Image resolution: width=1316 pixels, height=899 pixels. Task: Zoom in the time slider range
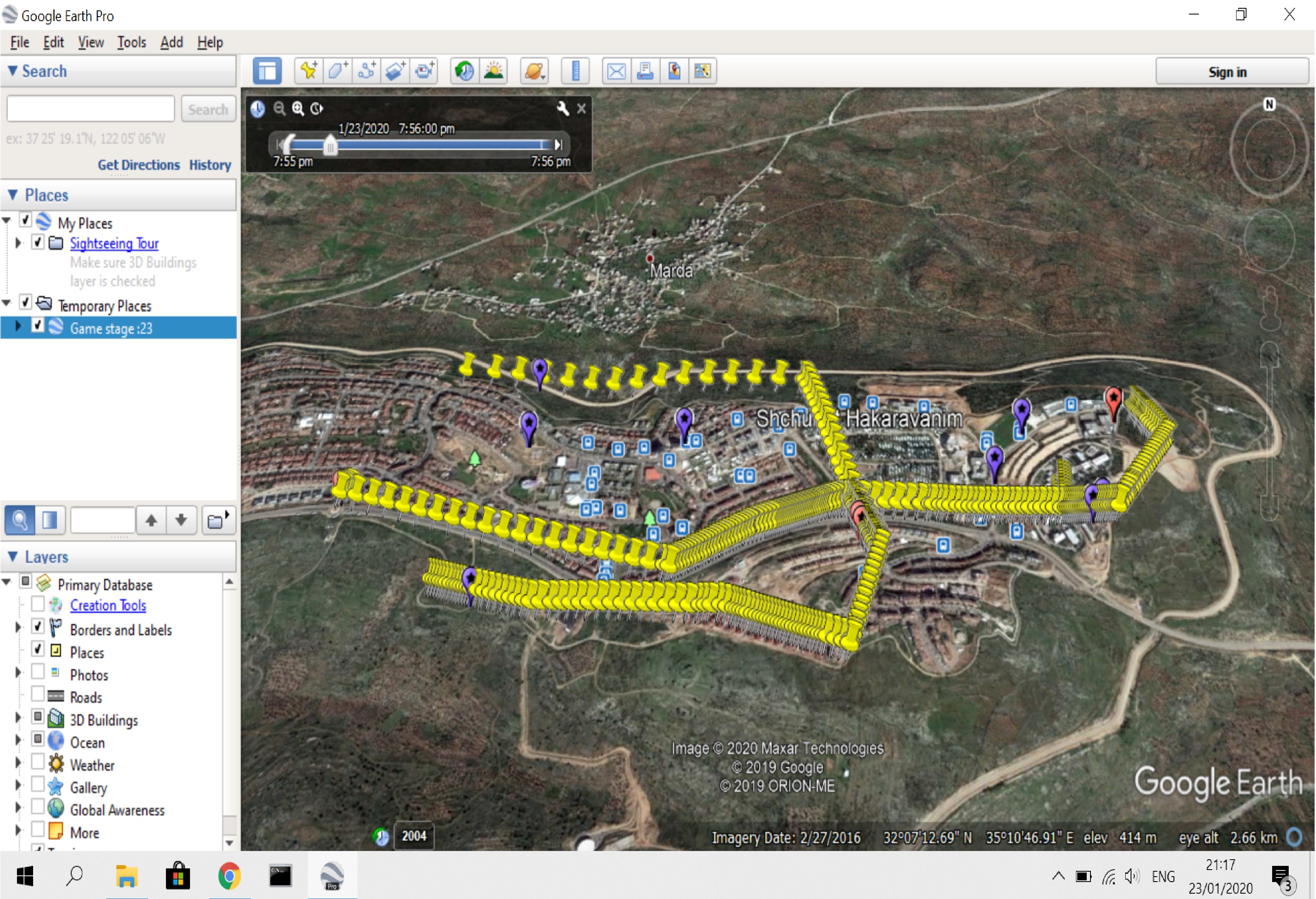[298, 108]
